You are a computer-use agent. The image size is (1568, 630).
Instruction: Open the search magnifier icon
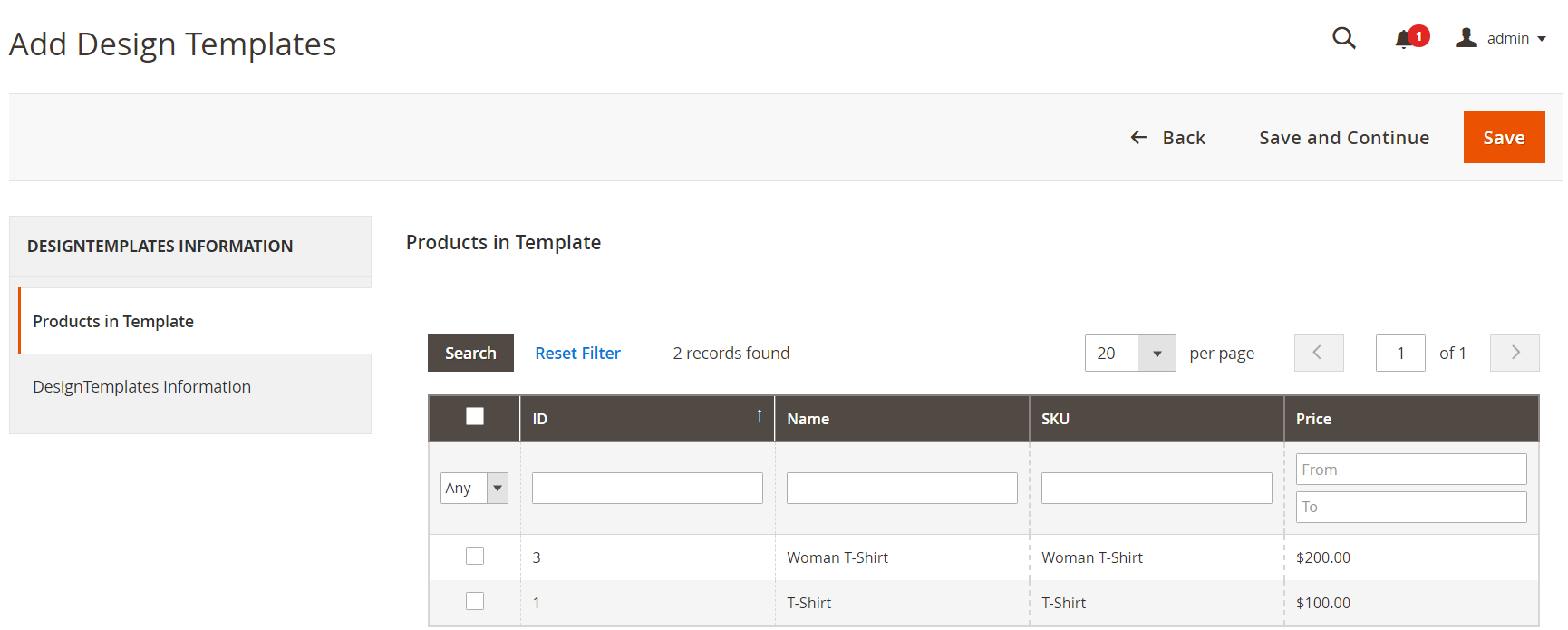click(1343, 38)
